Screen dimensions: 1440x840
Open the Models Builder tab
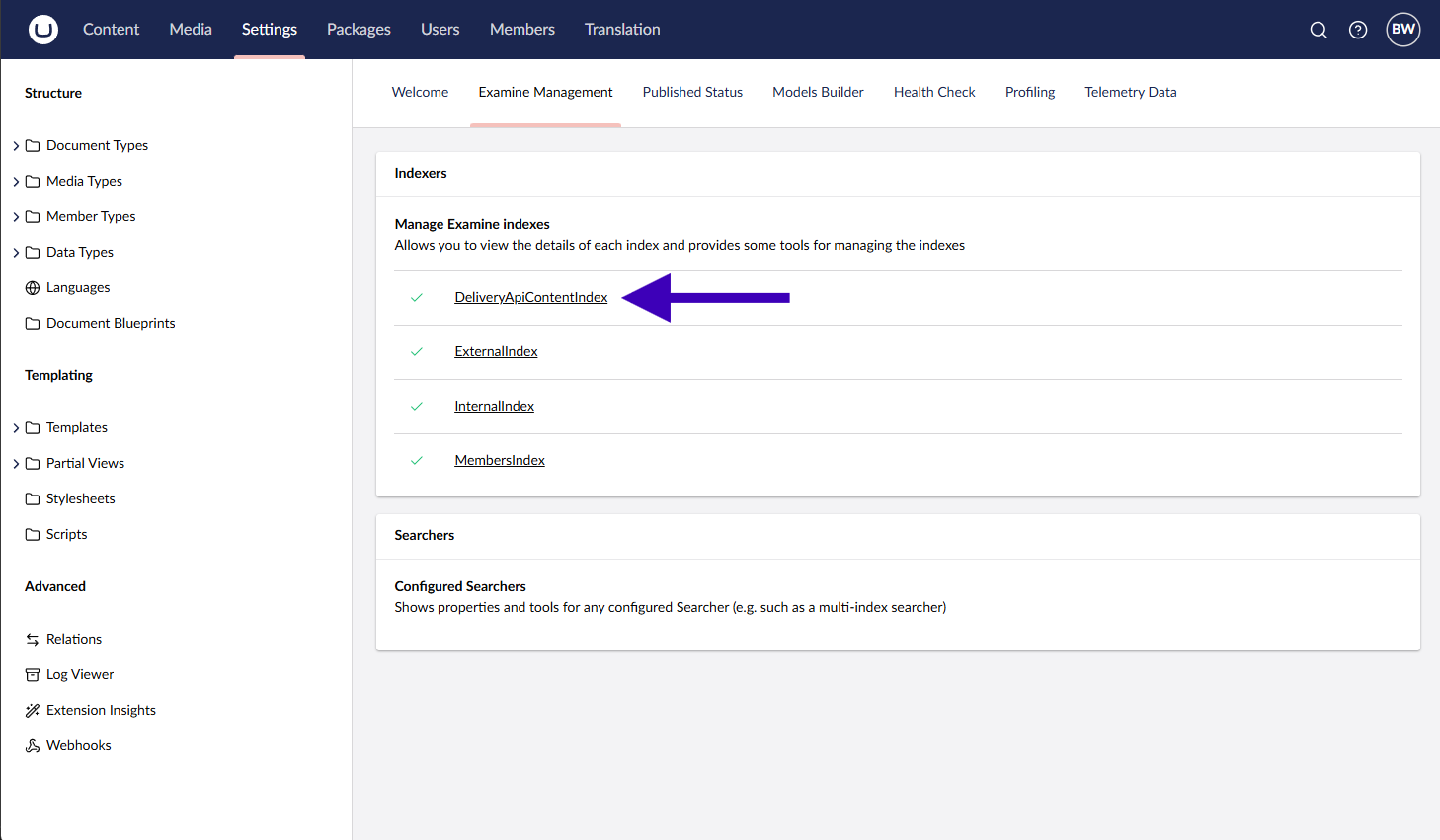pos(818,92)
